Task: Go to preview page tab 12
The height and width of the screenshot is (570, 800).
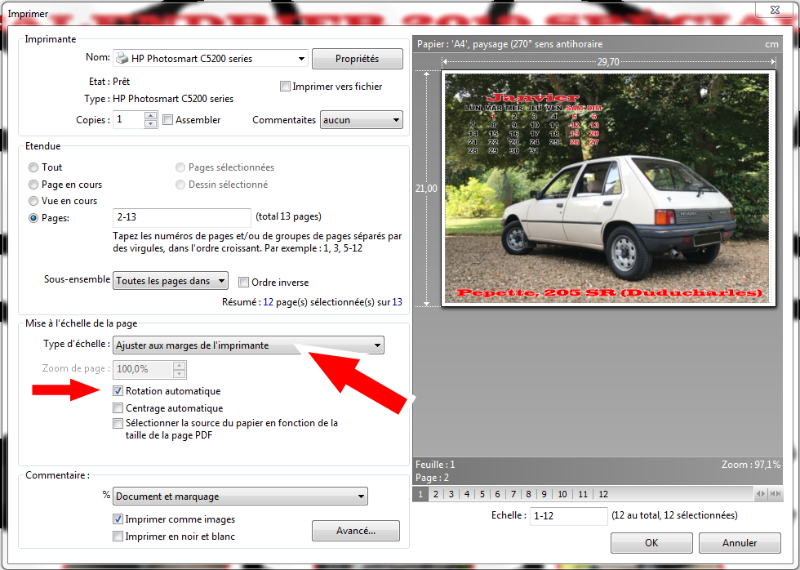Action: [602, 494]
